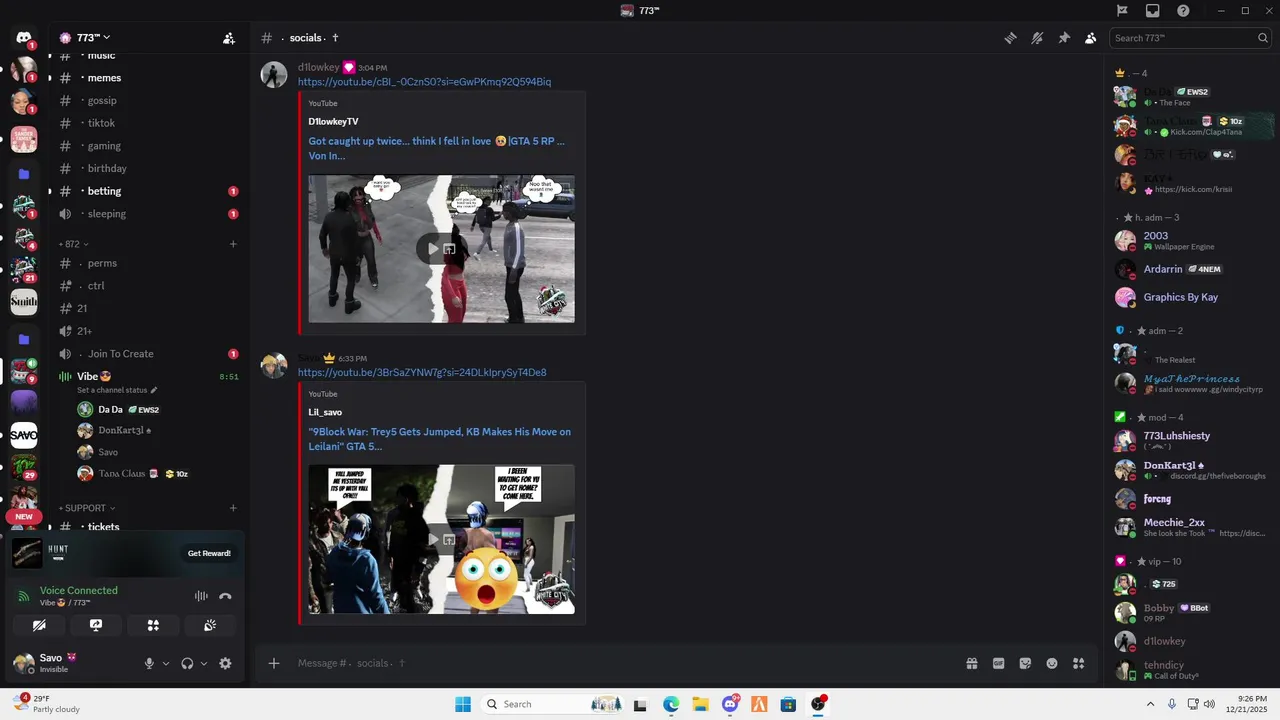Collapse the 872 channel category
The image size is (1280, 720).
point(73,244)
